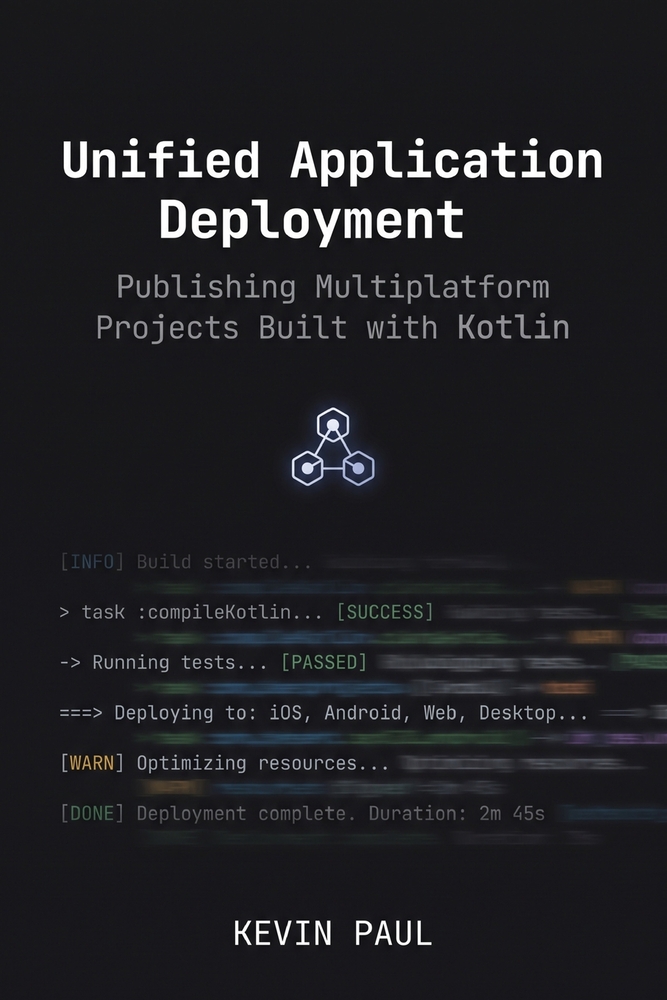Click the "Deployment complete. Duration: 2m 45s" text
Screen dimensions: 667x1000
tap(341, 814)
